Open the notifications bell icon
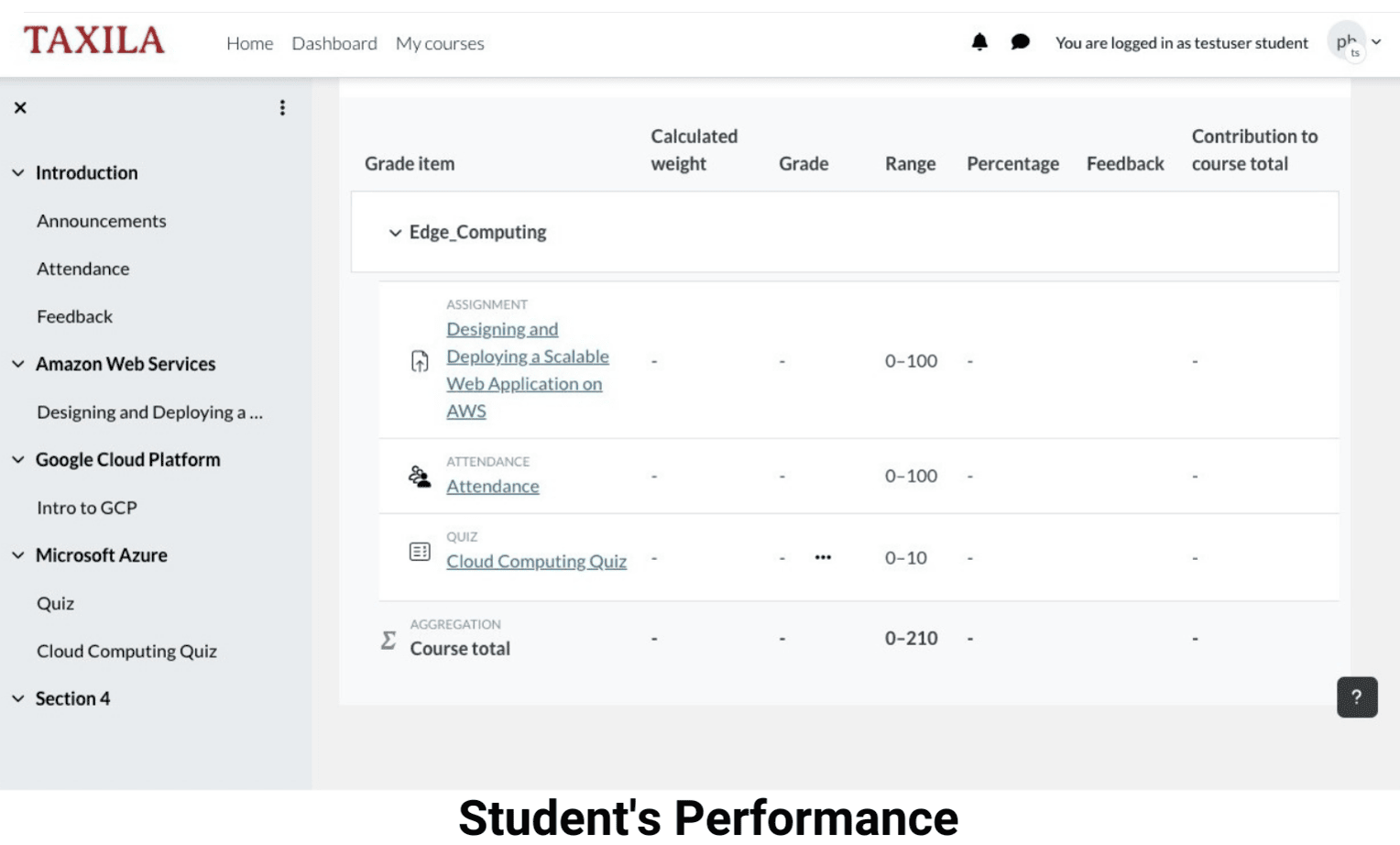The height and width of the screenshot is (845, 1400). tap(979, 42)
